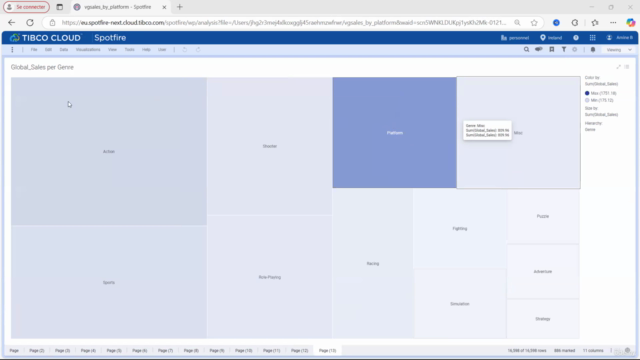Switch to Page (12) tab
Image resolution: width=640 pixels, height=360 pixels.
[300, 350]
